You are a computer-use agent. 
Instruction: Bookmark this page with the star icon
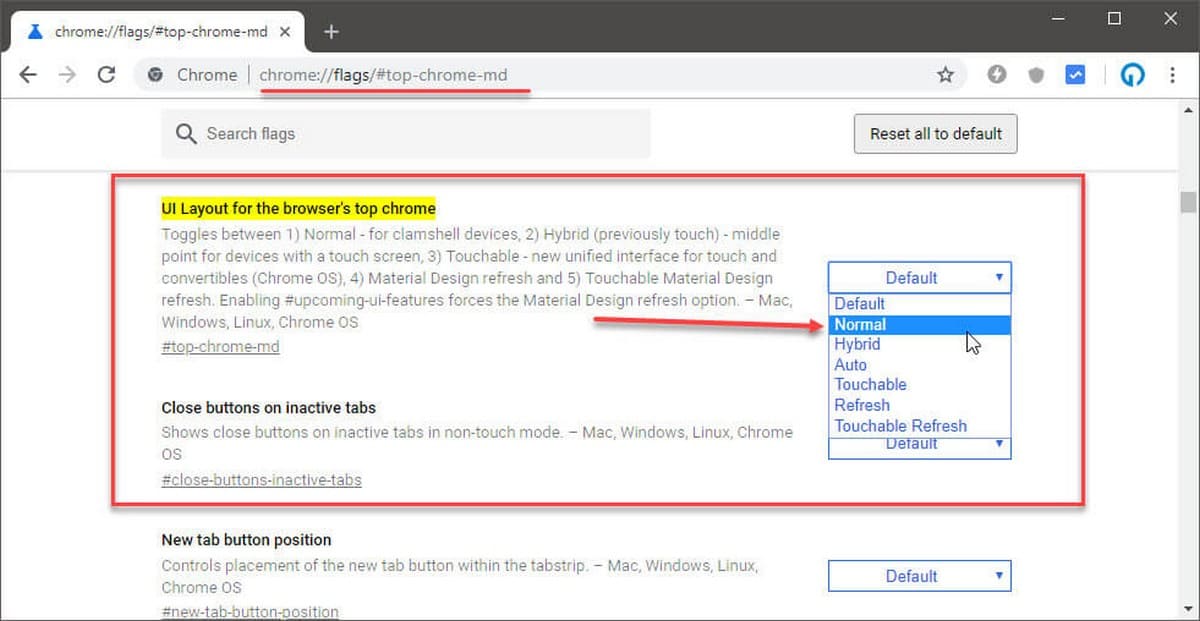coord(945,75)
